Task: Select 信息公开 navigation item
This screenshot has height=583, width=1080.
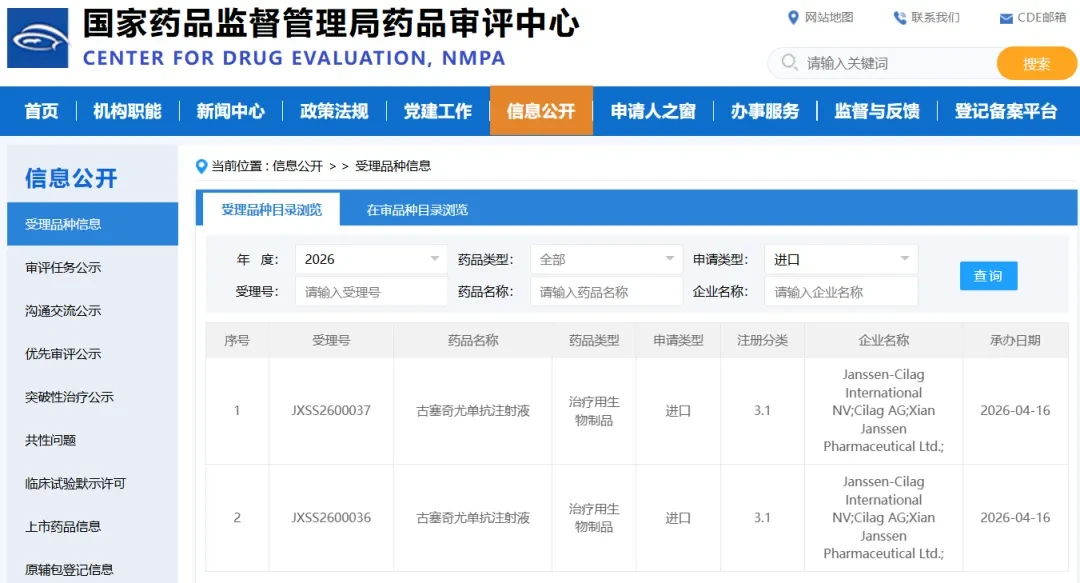Action: (541, 111)
